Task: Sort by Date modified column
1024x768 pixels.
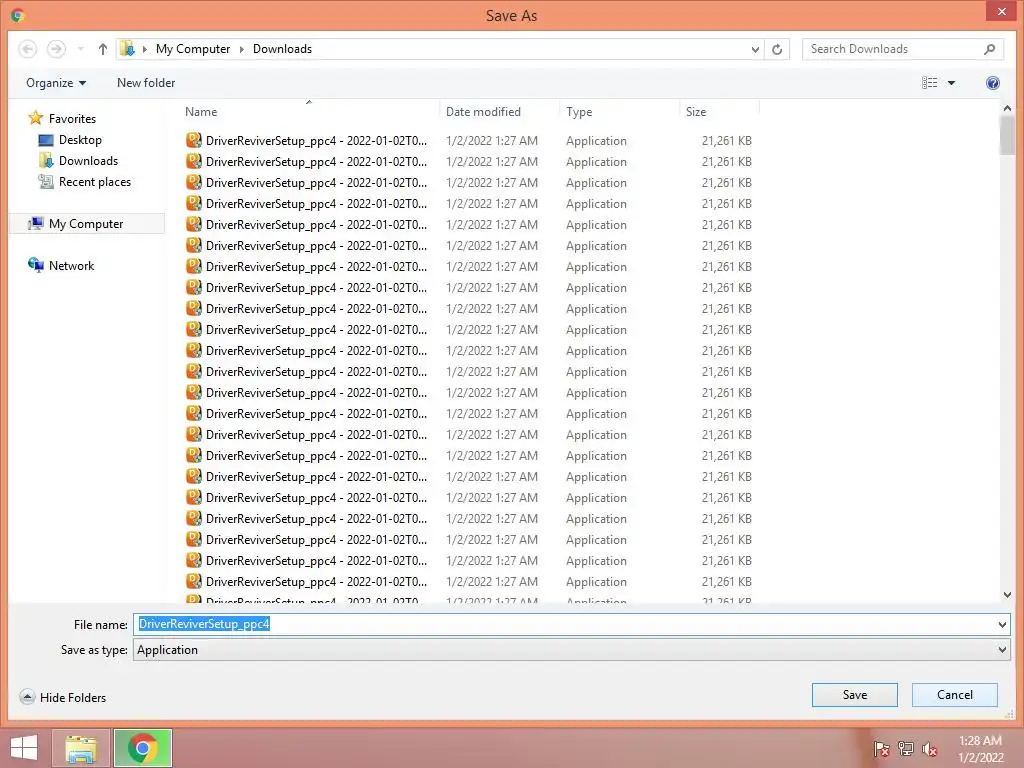Action: pos(500,112)
